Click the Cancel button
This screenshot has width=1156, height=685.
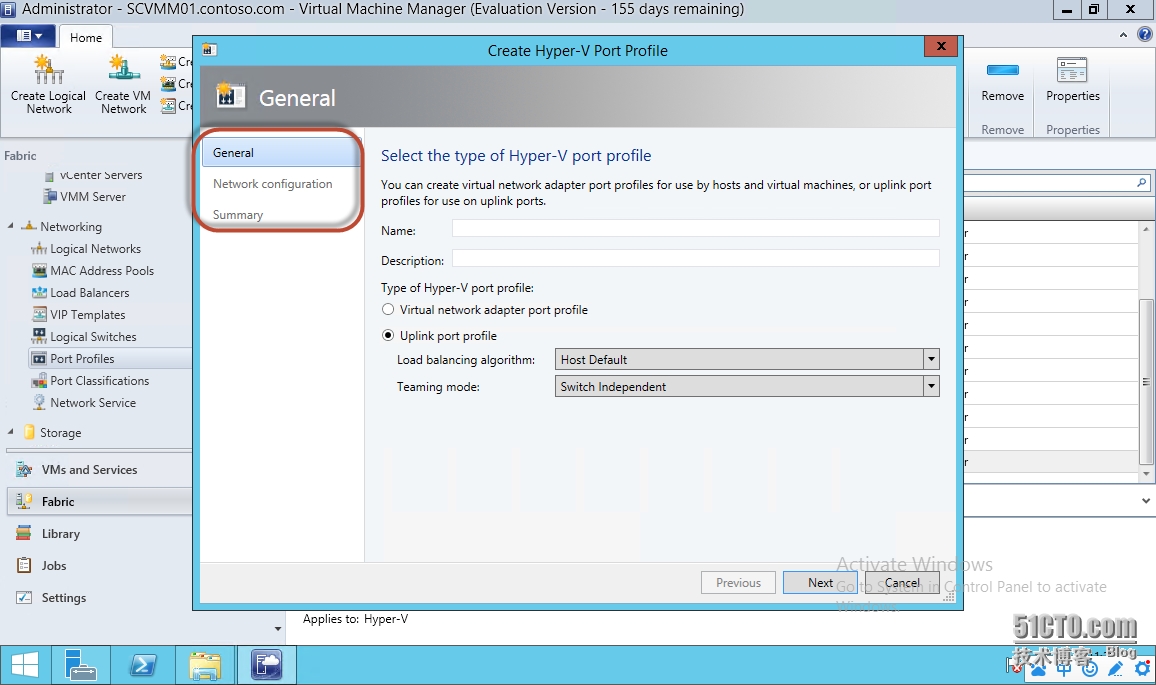point(902,583)
